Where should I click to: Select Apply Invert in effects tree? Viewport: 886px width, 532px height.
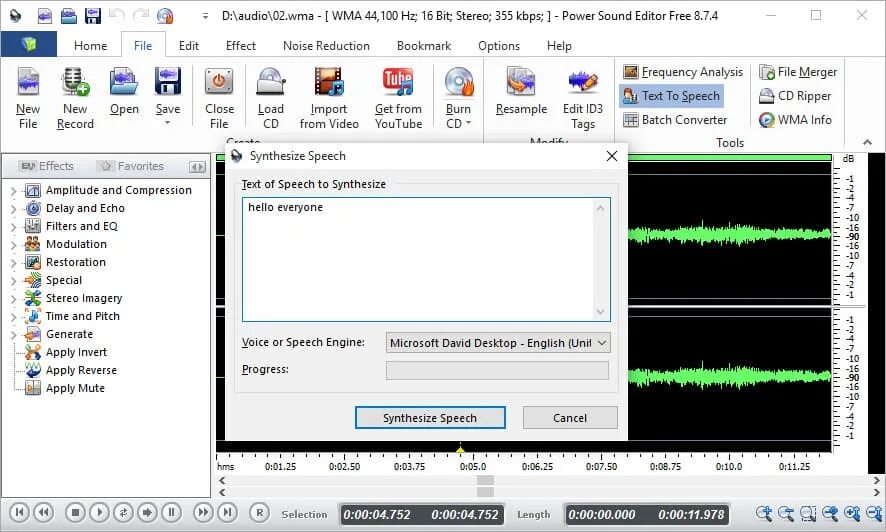tap(76, 352)
